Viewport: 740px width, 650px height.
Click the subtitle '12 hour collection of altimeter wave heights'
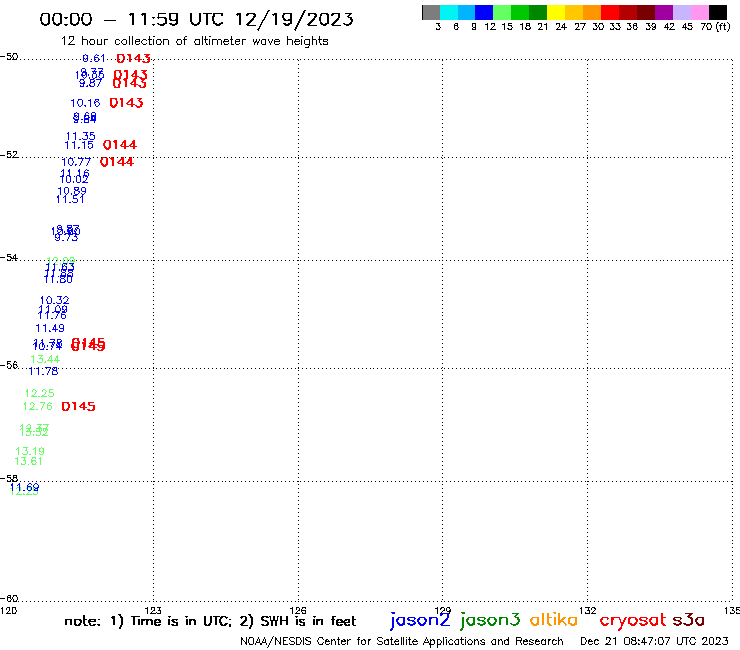coord(194,41)
